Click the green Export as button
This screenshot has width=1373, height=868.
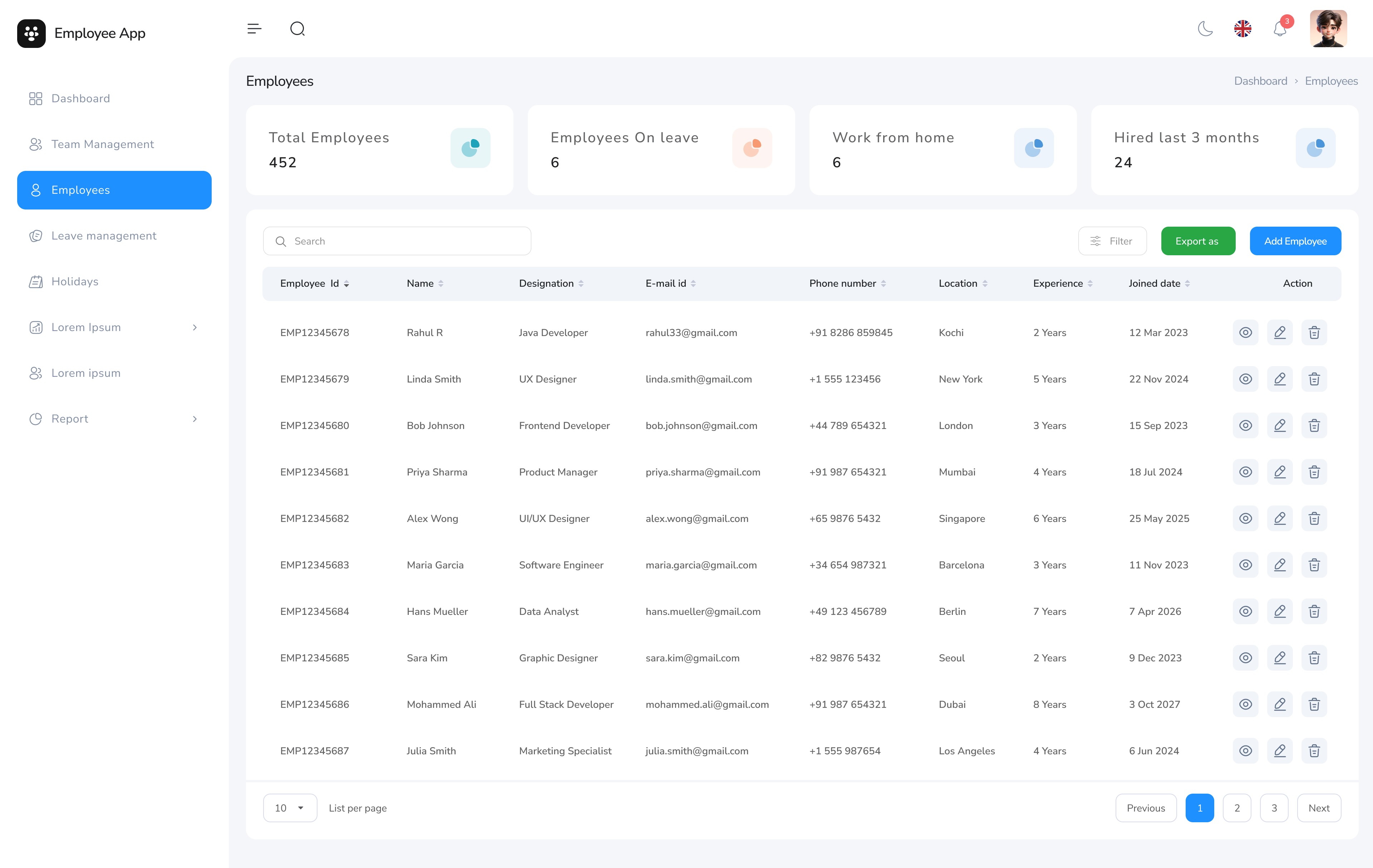tap(1197, 241)
